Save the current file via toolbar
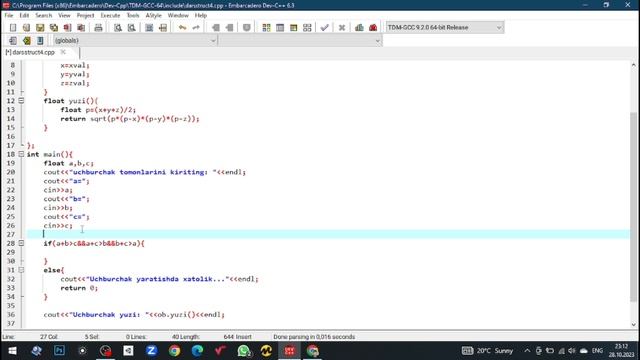The width and height of the screenshot is (640, 360). click(x=40, y=27)
